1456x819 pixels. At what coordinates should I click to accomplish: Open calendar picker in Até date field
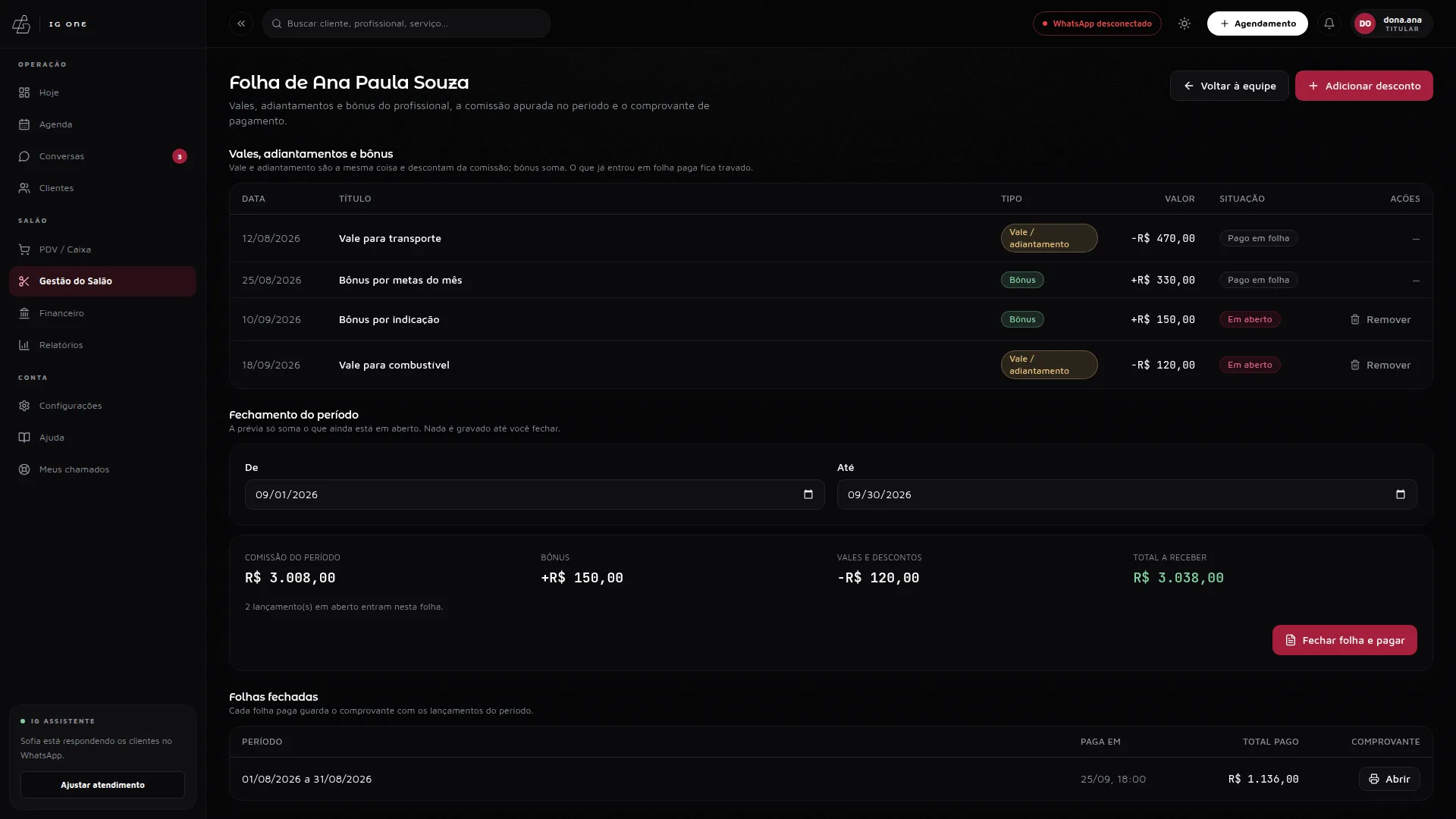pyautogui.click(x=1401, y=494)
